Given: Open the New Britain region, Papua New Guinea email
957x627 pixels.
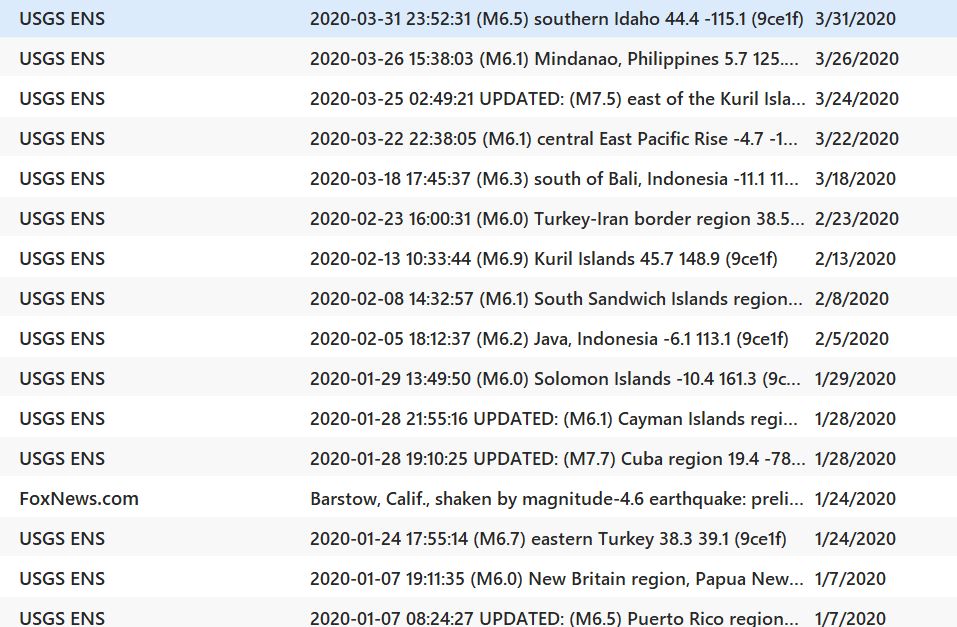Looking at the screenshot, I should click(556, 579).
